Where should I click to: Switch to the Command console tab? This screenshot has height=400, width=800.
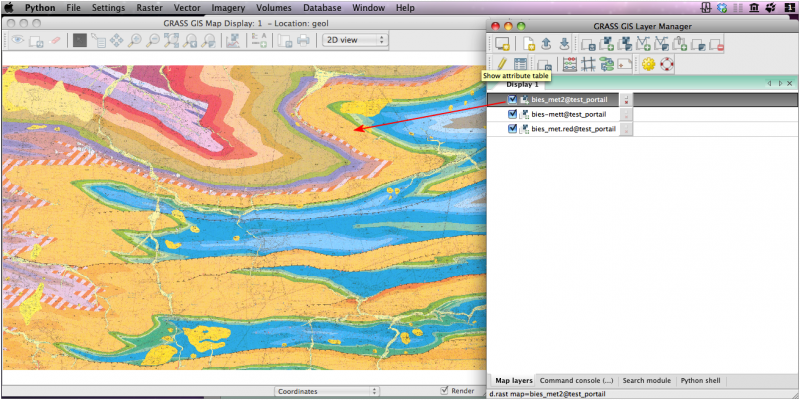(578, 381)
